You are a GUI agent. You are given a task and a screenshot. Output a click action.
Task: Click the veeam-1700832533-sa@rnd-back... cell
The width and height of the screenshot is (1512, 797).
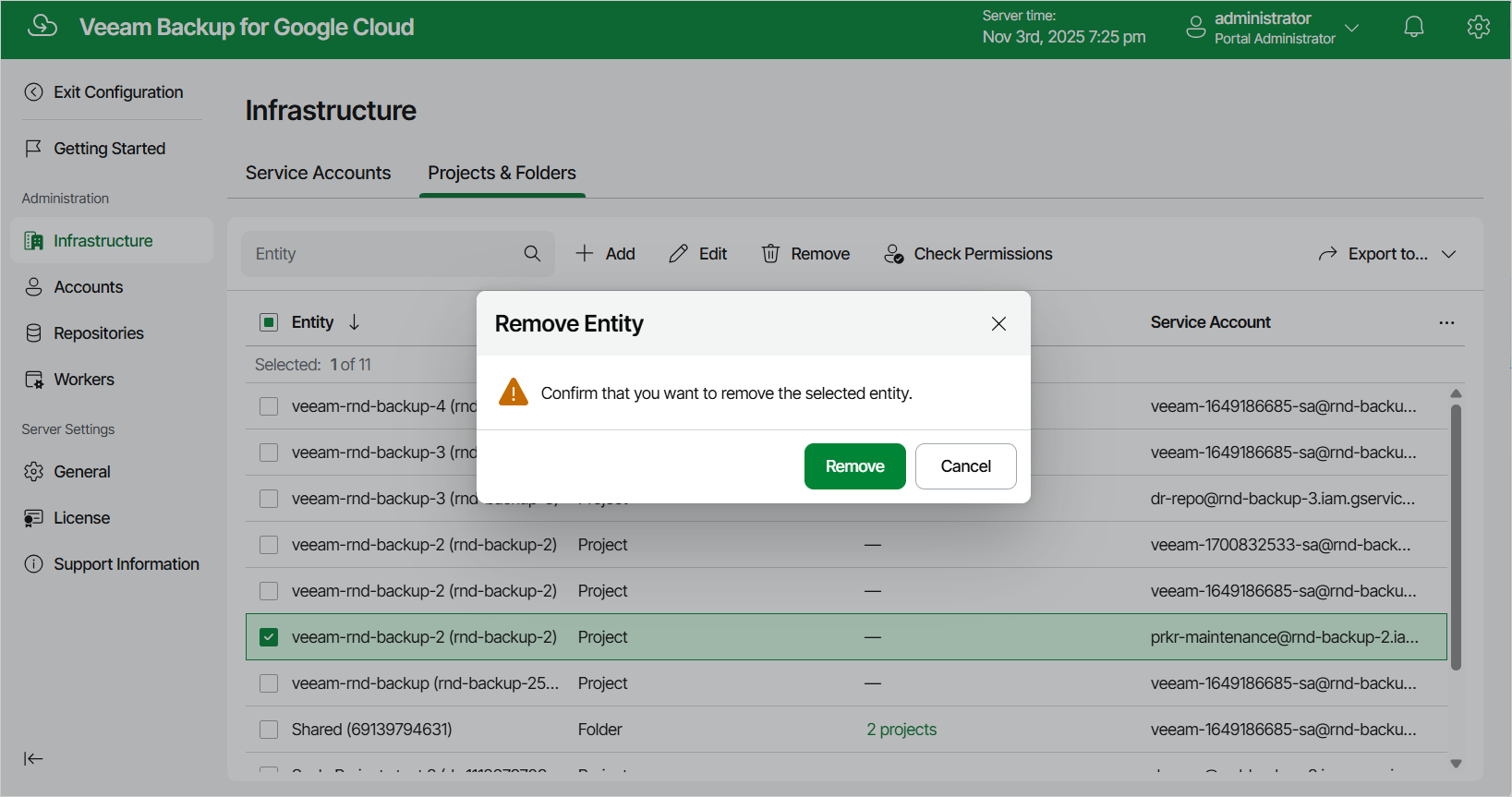[x=1280, y=545]
